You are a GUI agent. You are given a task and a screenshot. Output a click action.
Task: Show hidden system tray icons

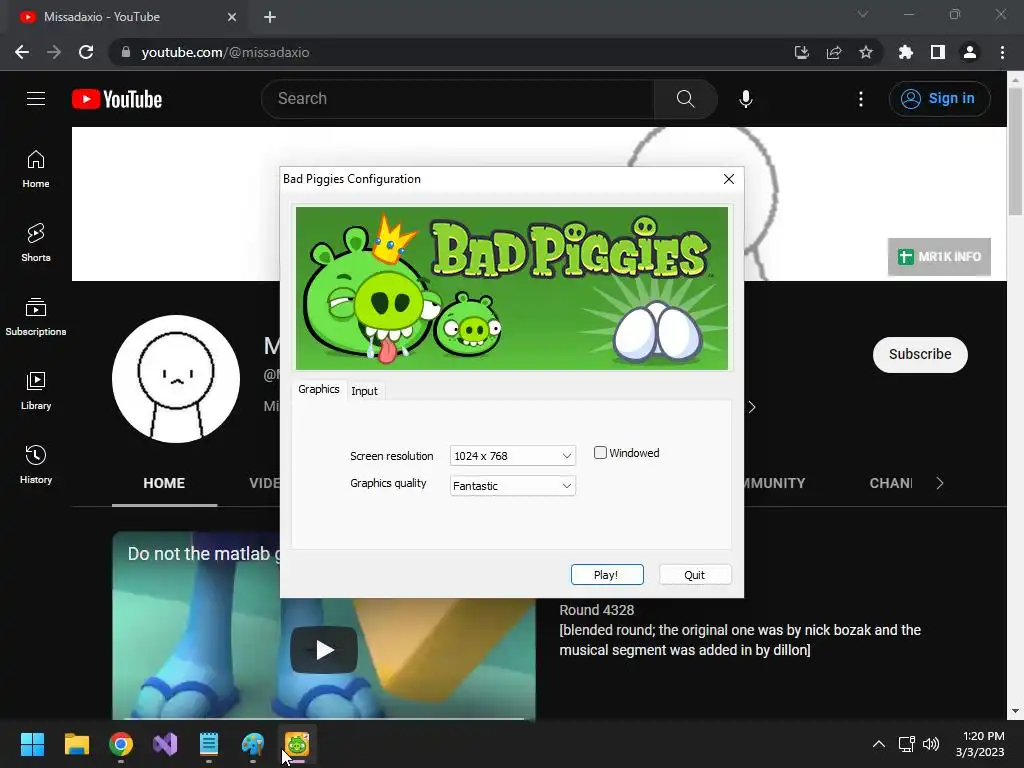coord(879,744)
